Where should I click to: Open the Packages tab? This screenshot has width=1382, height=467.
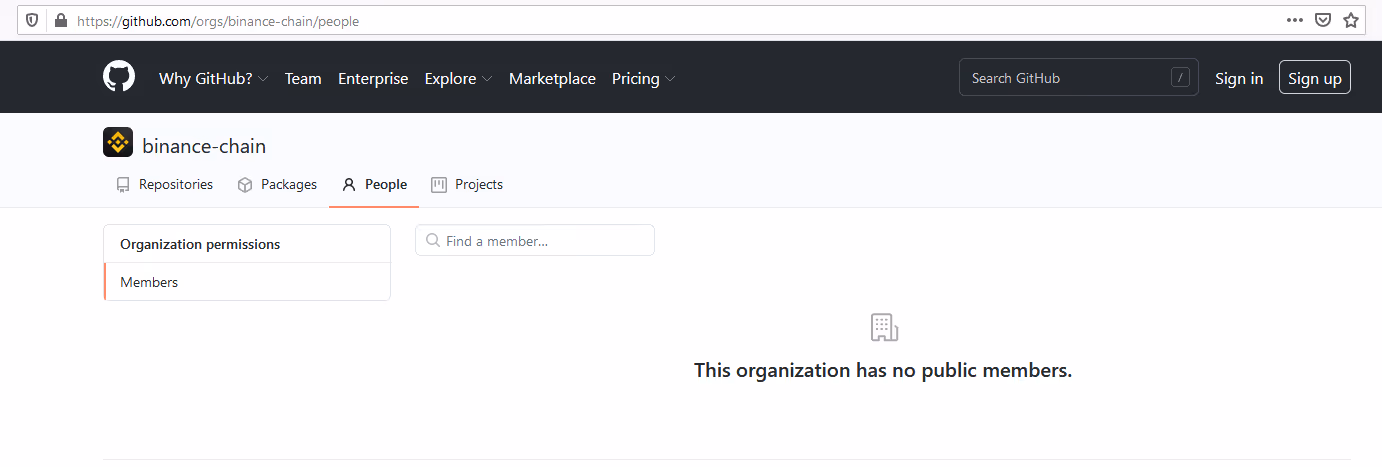coord(277,184)
